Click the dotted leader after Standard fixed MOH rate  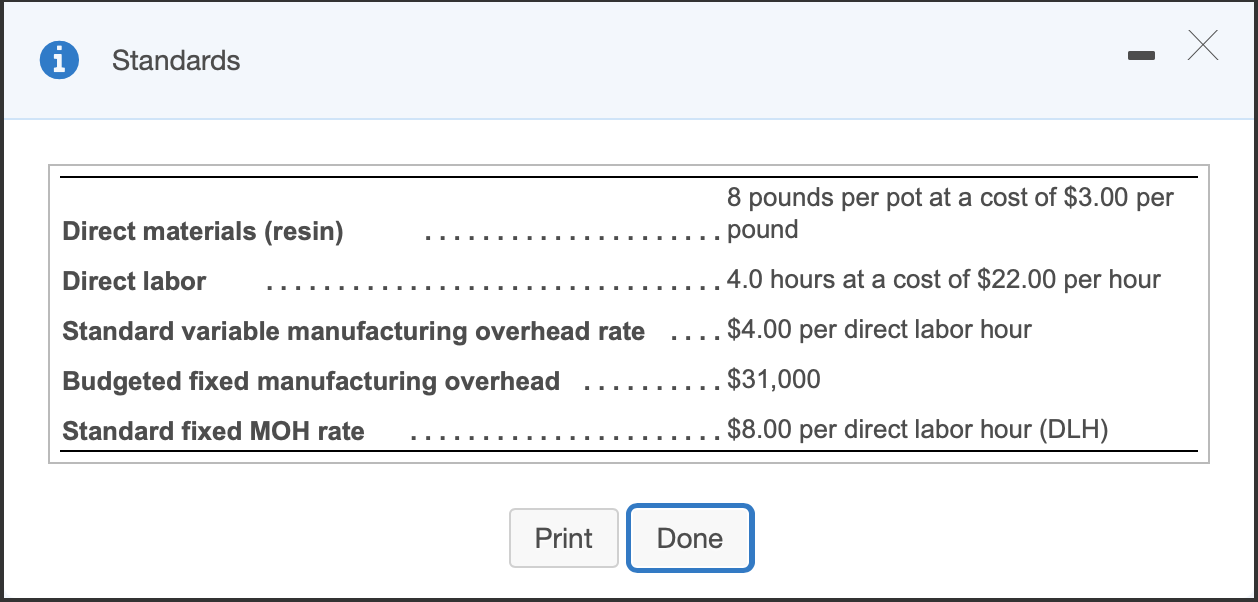tap(565, 437)
